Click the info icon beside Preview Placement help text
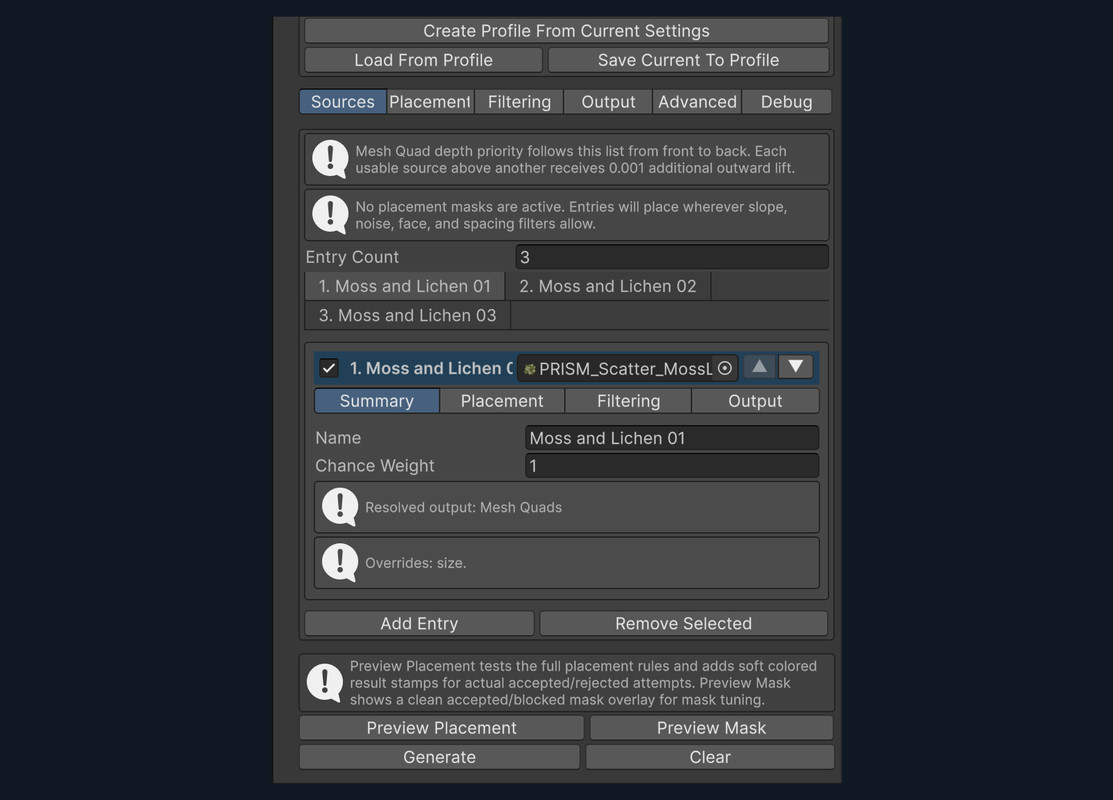The height and width of the screenshot is (800, 1113). [324, 682]
